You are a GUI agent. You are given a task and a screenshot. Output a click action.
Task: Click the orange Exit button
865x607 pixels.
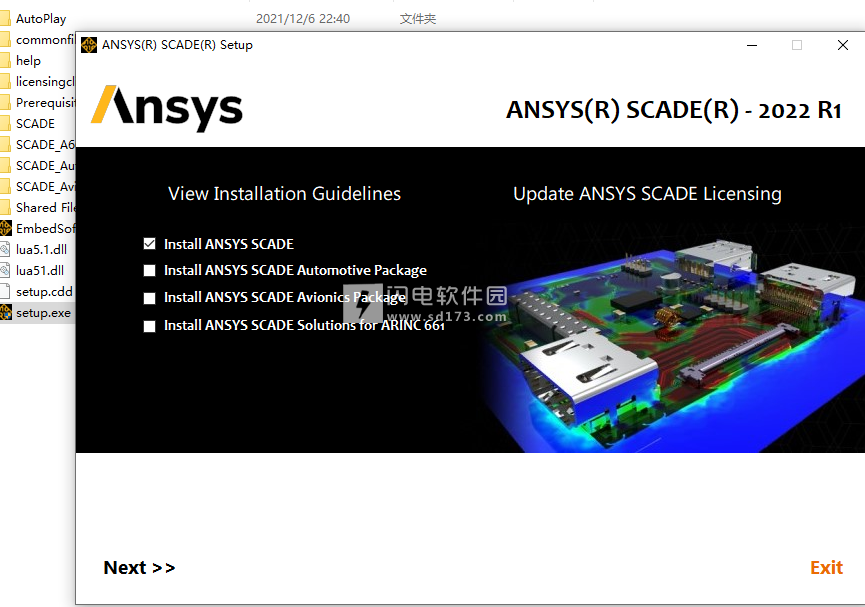pyautogui.click(x=826, y=567)
